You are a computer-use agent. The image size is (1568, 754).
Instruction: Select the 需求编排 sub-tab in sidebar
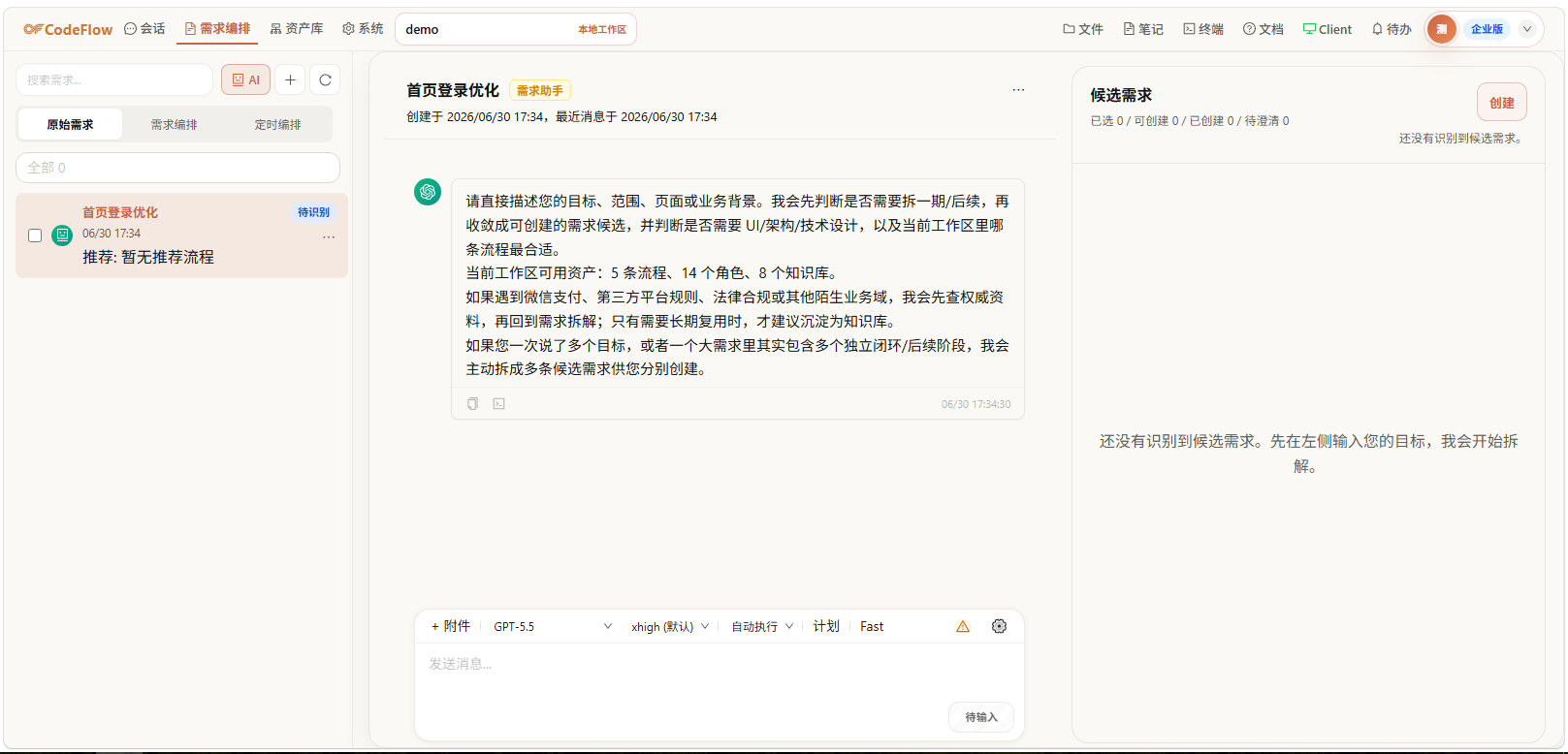175,124
